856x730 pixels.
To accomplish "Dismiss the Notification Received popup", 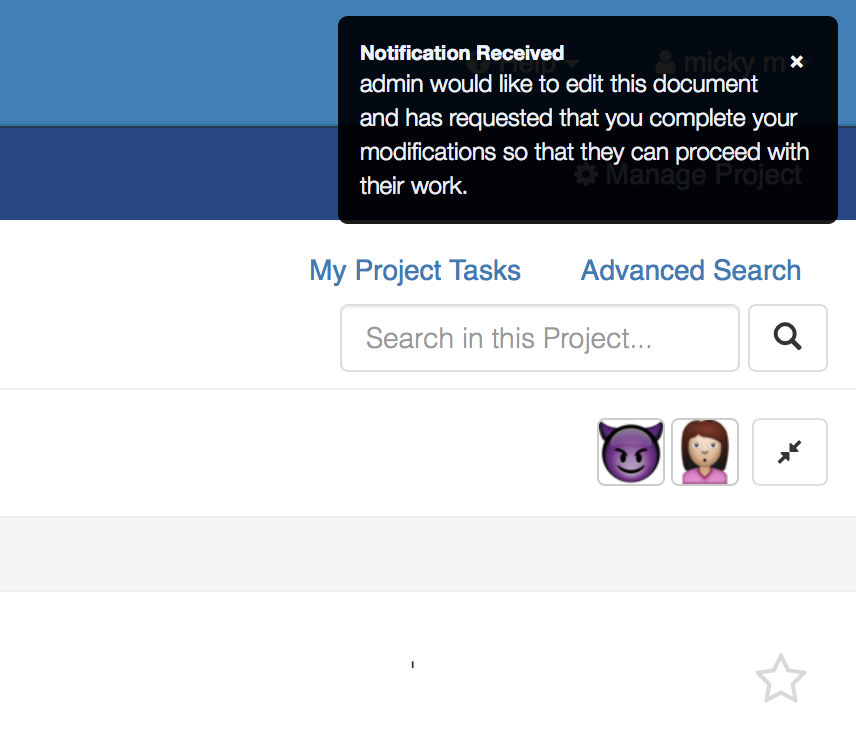I will pos(796,62).
